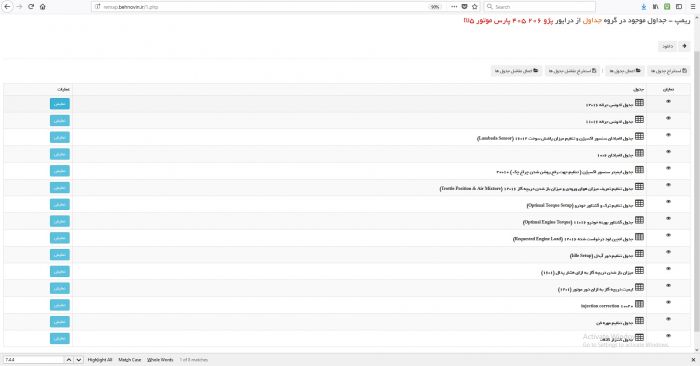Jump to the next find match with the down arrow

[x=79, y=360]
